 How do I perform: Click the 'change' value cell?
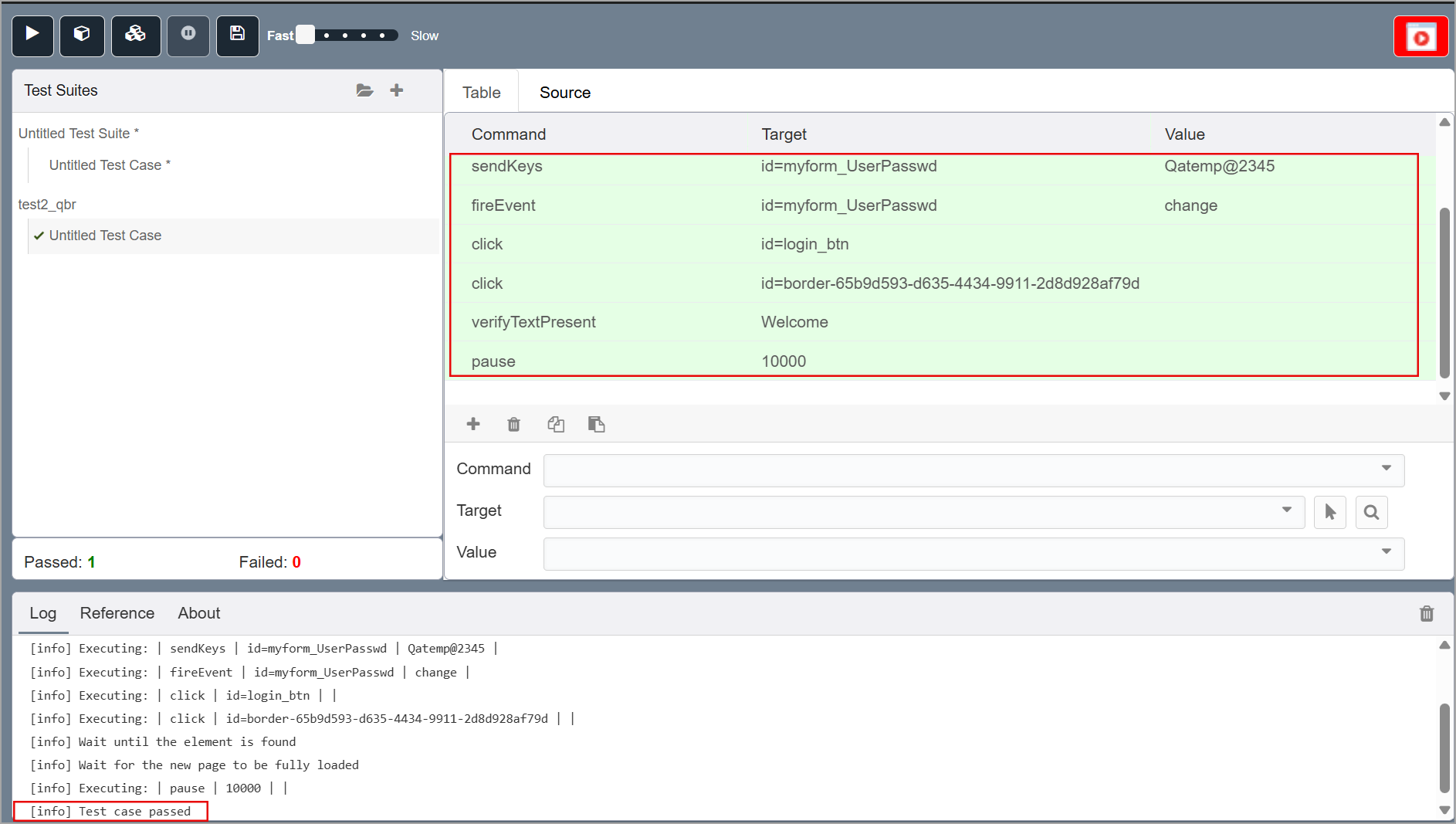pos(1190,205)
